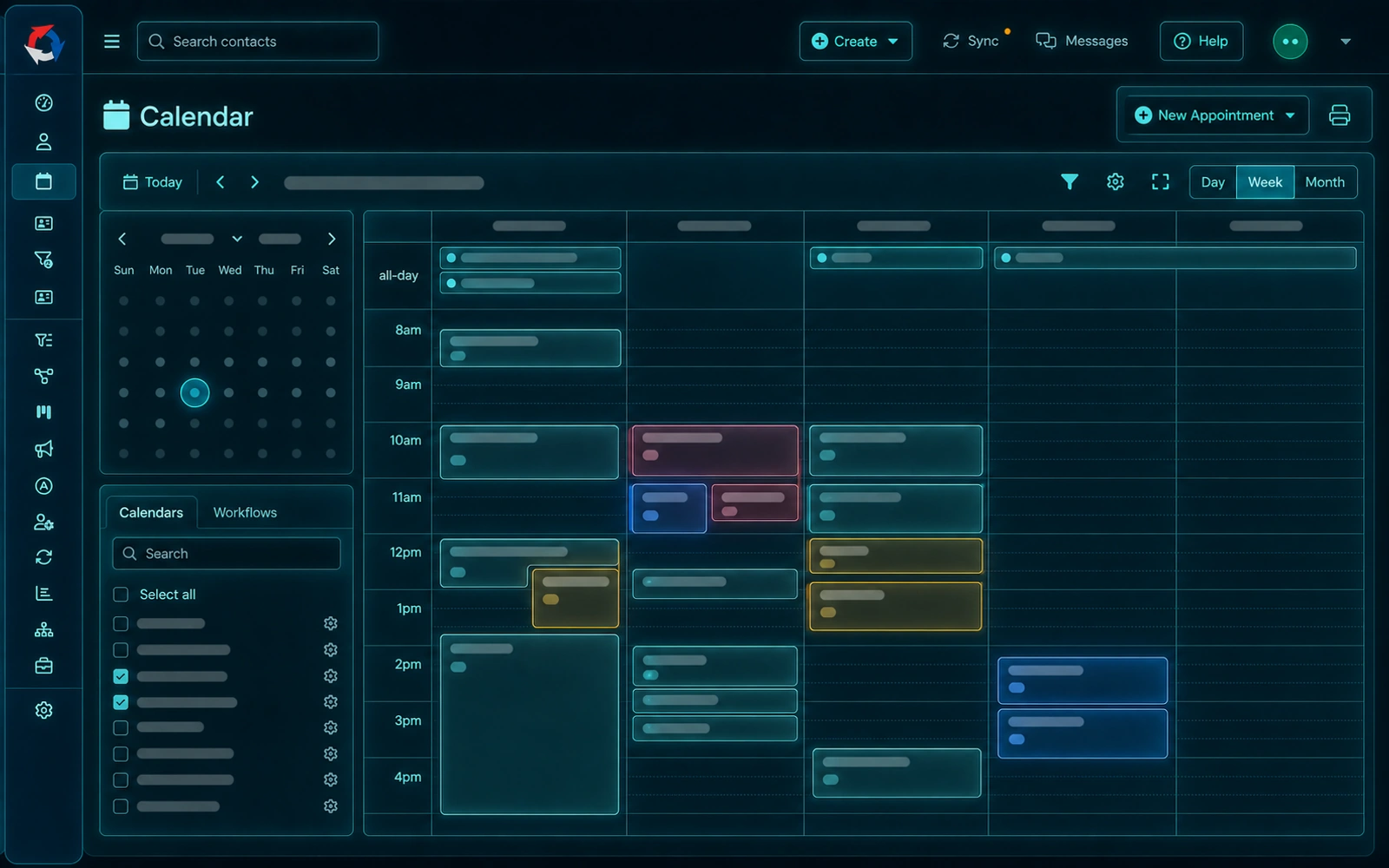1389x868 pixels.
Task: Switch to Month view
Action: point(1325,182)
